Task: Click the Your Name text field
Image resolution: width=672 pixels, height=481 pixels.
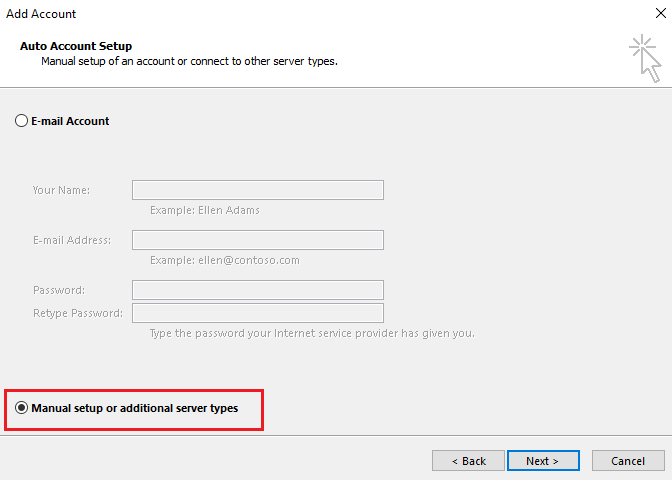Action: pos(257,190)
